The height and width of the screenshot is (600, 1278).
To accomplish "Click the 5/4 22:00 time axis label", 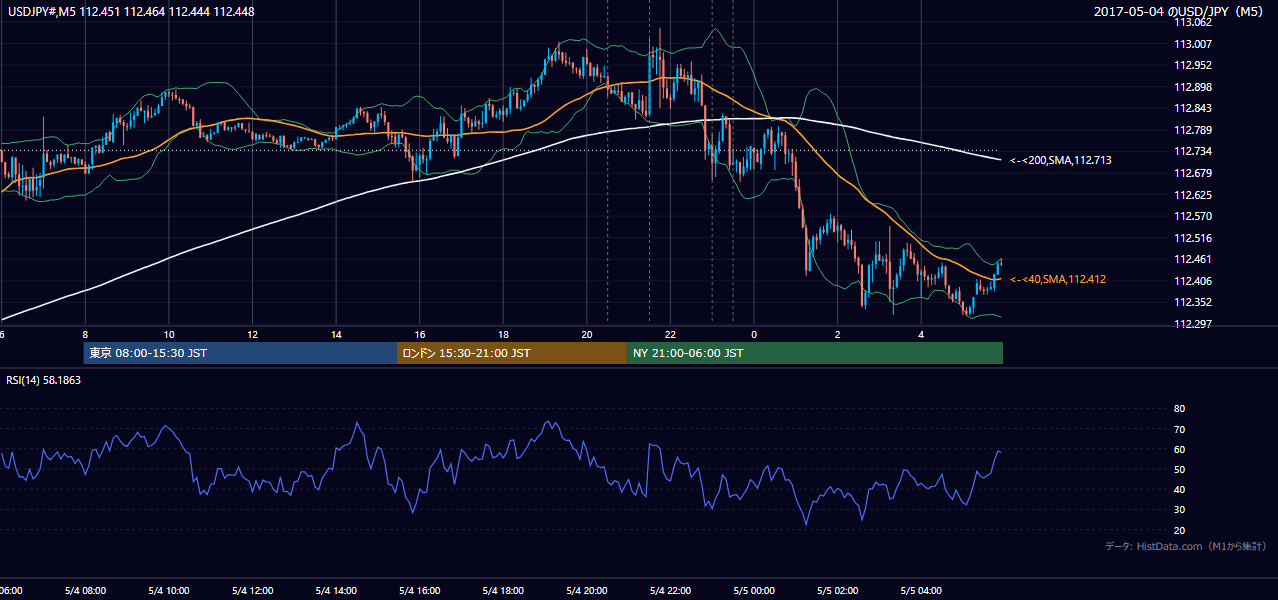I will tap(670, 591).
